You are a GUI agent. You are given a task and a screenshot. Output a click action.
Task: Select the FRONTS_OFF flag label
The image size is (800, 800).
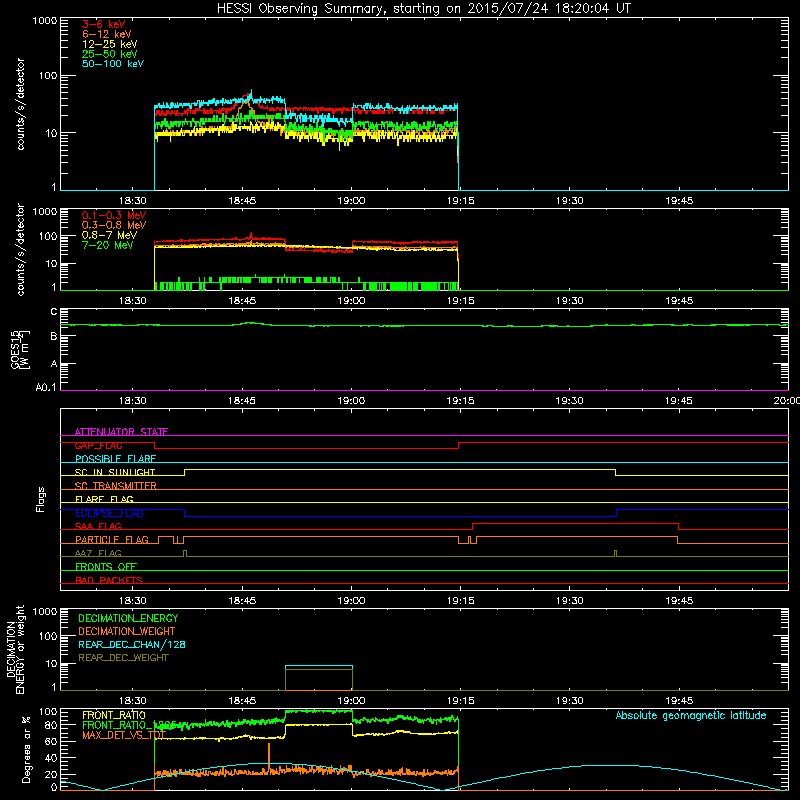[x=106, y=567]
